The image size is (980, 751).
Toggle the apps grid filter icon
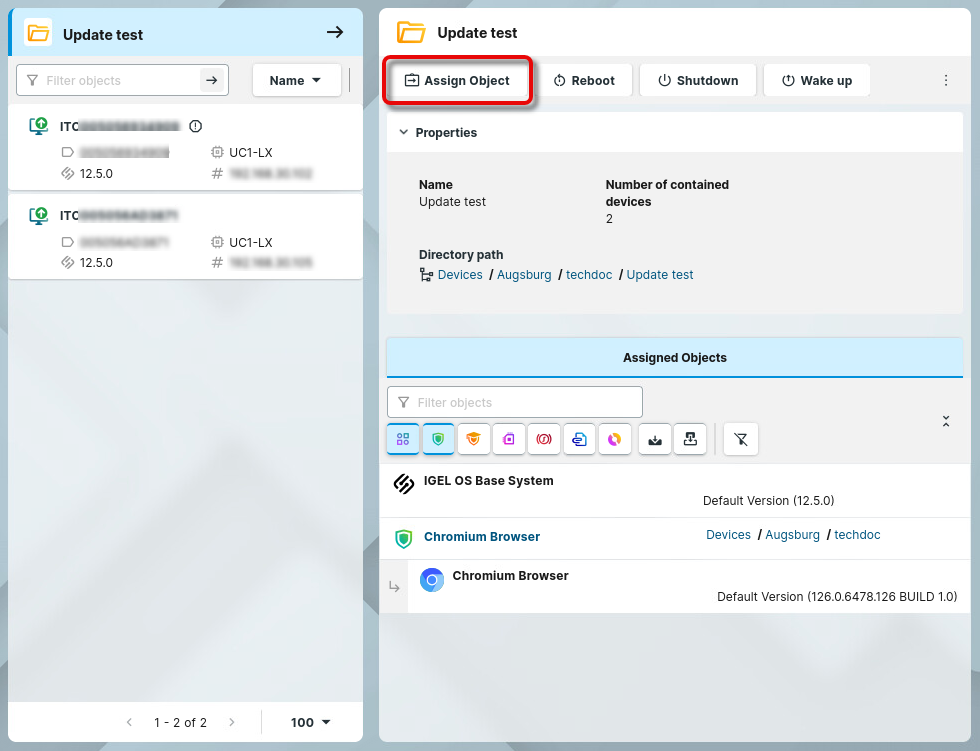(403, 439)
